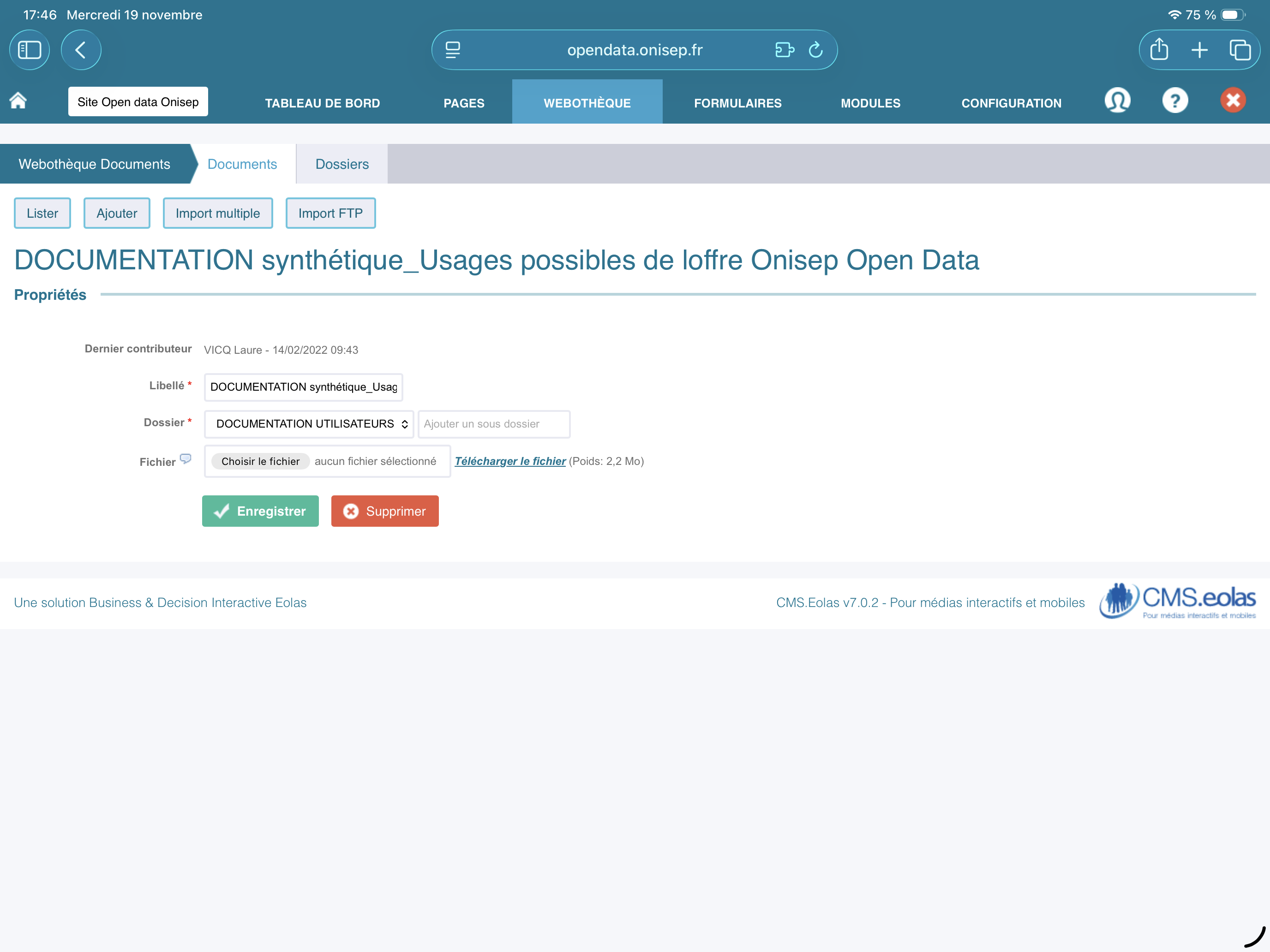1270x952 pixels.
Task: Click the Libellé text field
Action: (x=303, y=387)
